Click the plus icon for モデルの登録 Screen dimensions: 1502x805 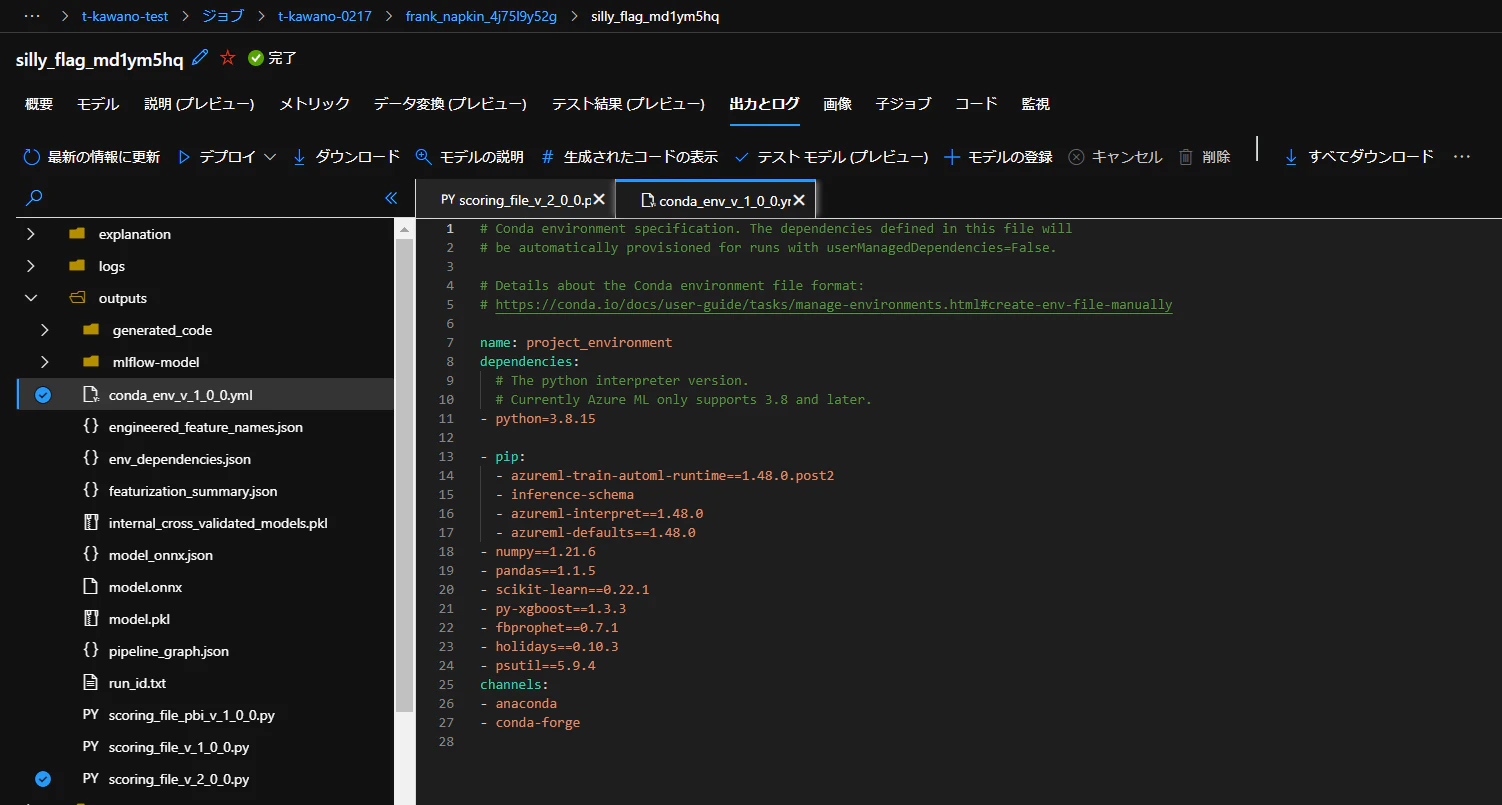952,157
